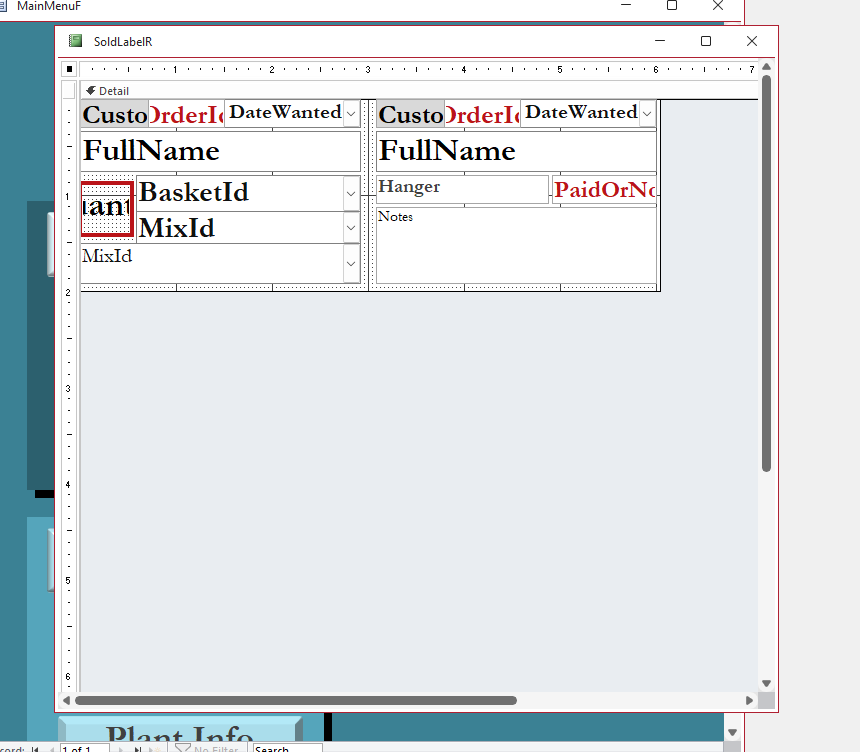Open the MixId combo box dropdown
The image size is (860, 752).
[x=352, y=227]
